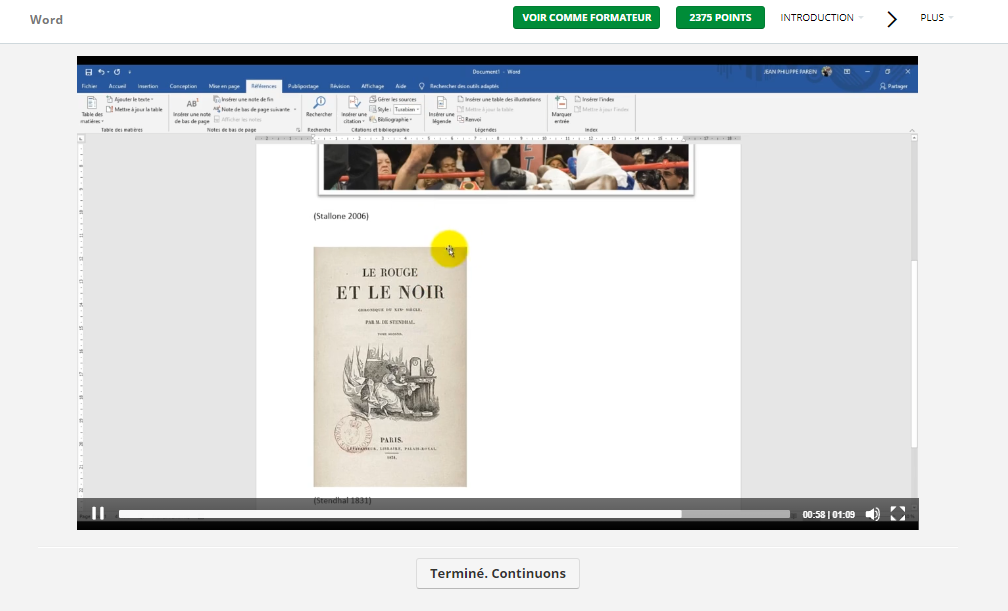Open 'Insérer une citation' dropdown
This screenshot has width=1008, height=611.
coord(354,110)
